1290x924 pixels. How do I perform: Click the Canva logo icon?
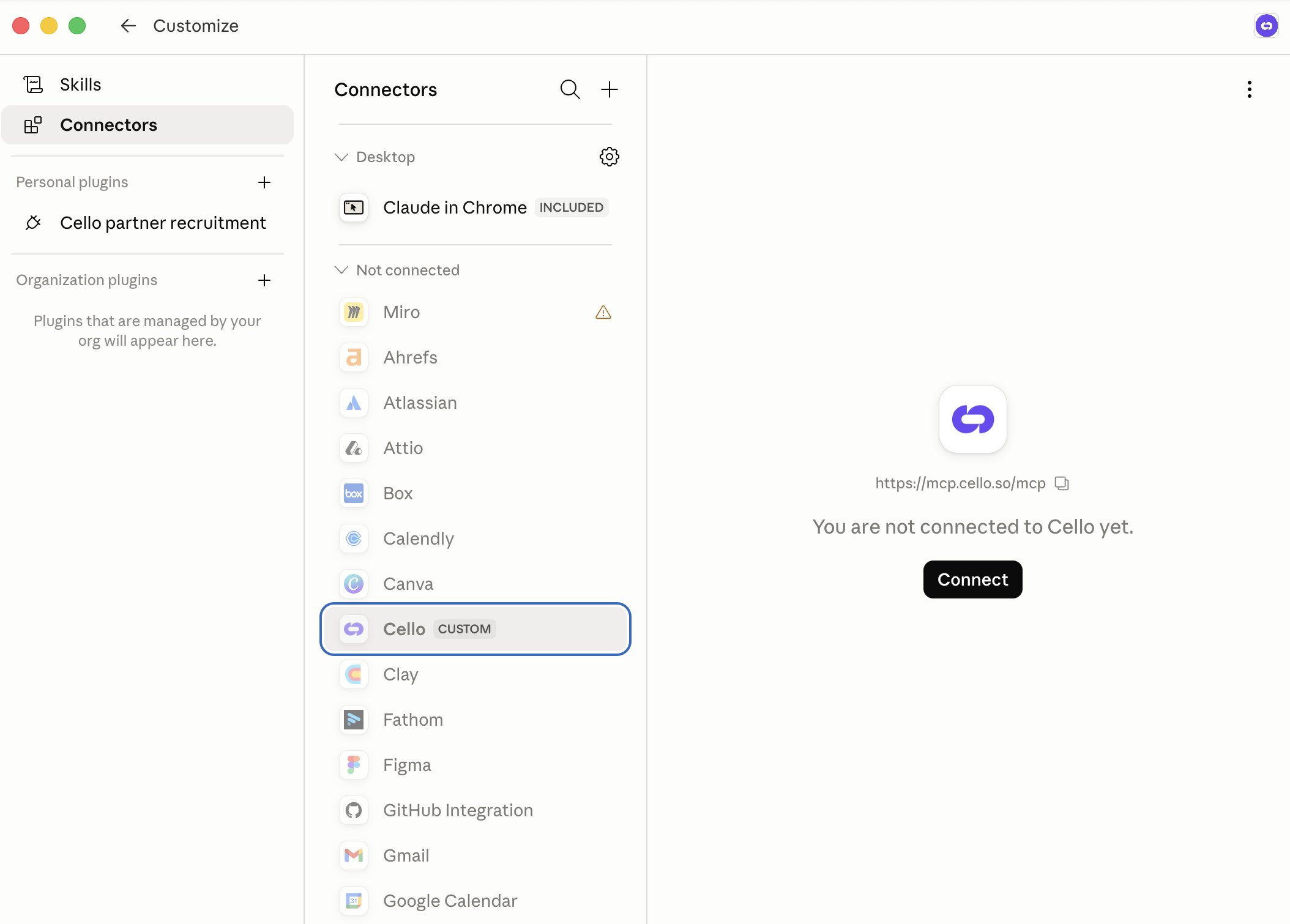click(354, 584)
